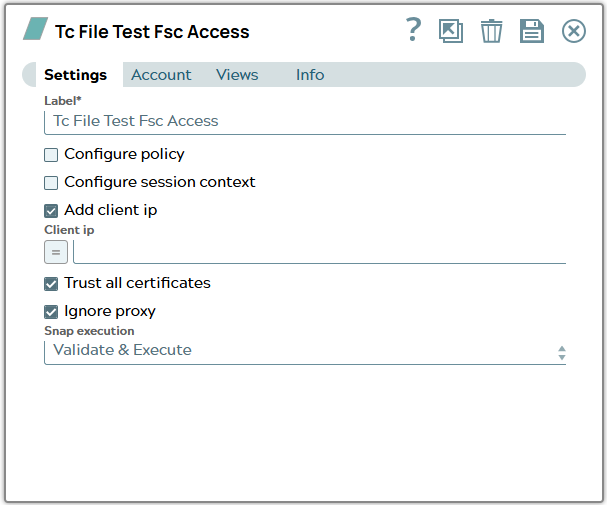Image resolution: width=607 pixels, height=505 pixels.
Task: Uncheck Trust all certificates
Action: [51, 284]
